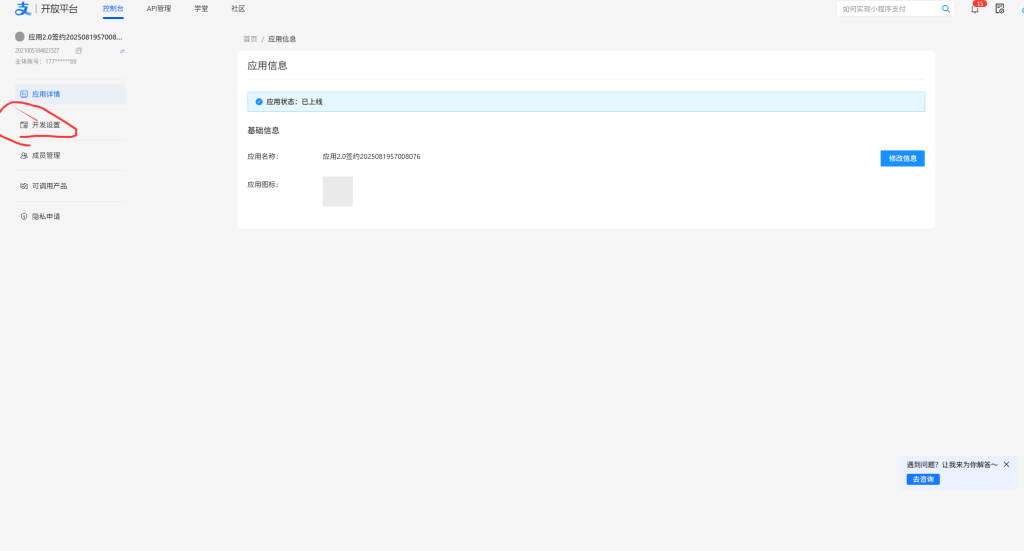Go to 可调用产品 sidebar item
This screenshot has height=551, width=1024.
(x=49, y=186)
